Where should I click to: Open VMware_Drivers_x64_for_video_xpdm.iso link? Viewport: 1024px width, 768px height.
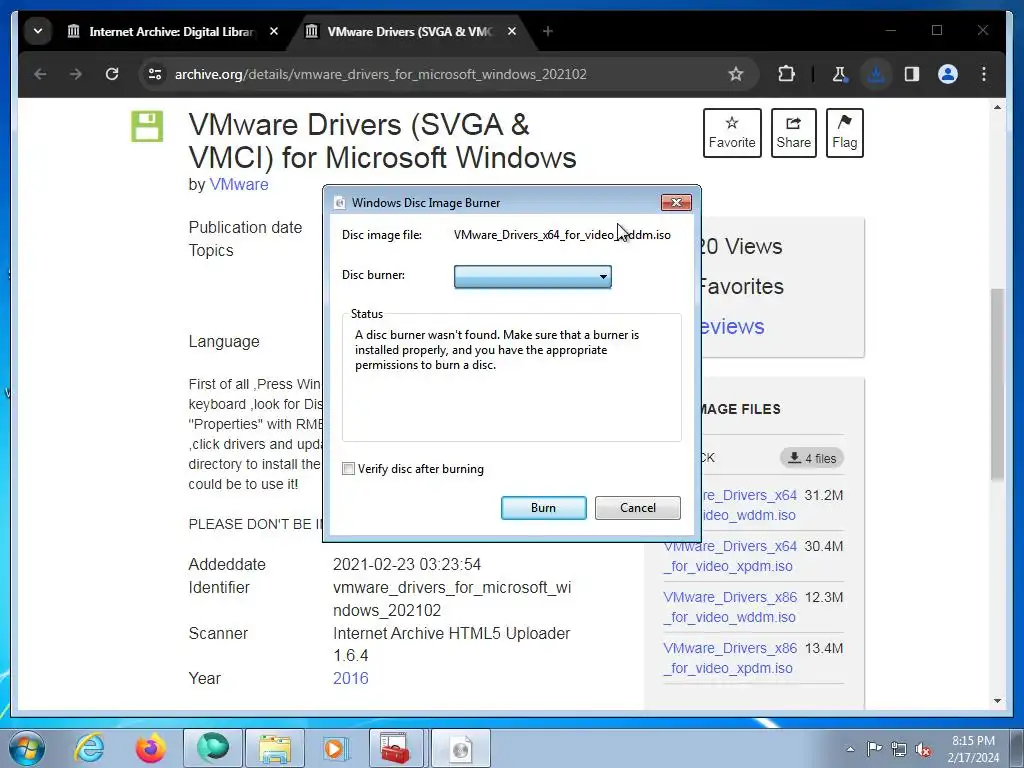(x=730, y=556)
